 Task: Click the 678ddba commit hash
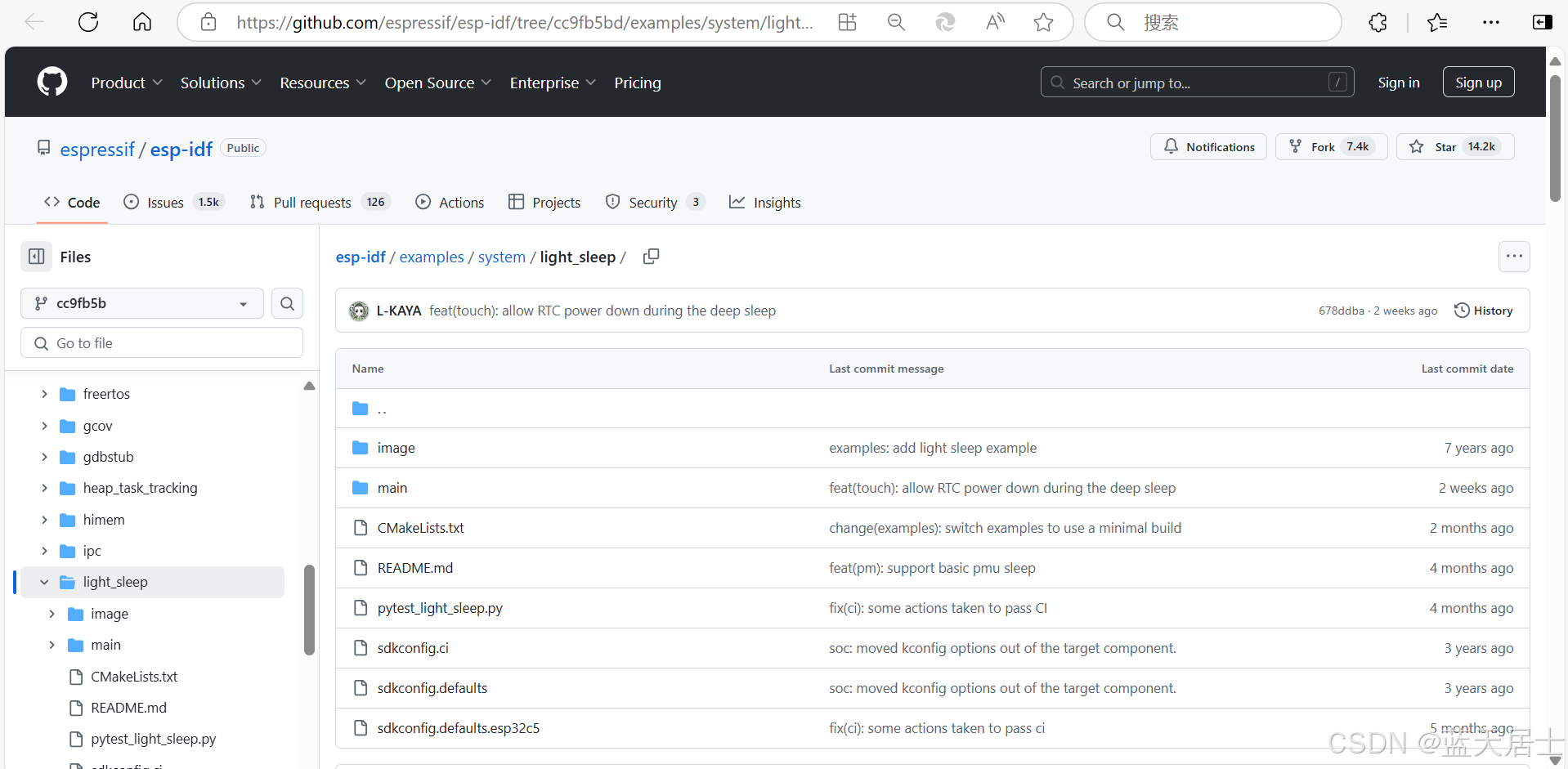coord(1341,311)
